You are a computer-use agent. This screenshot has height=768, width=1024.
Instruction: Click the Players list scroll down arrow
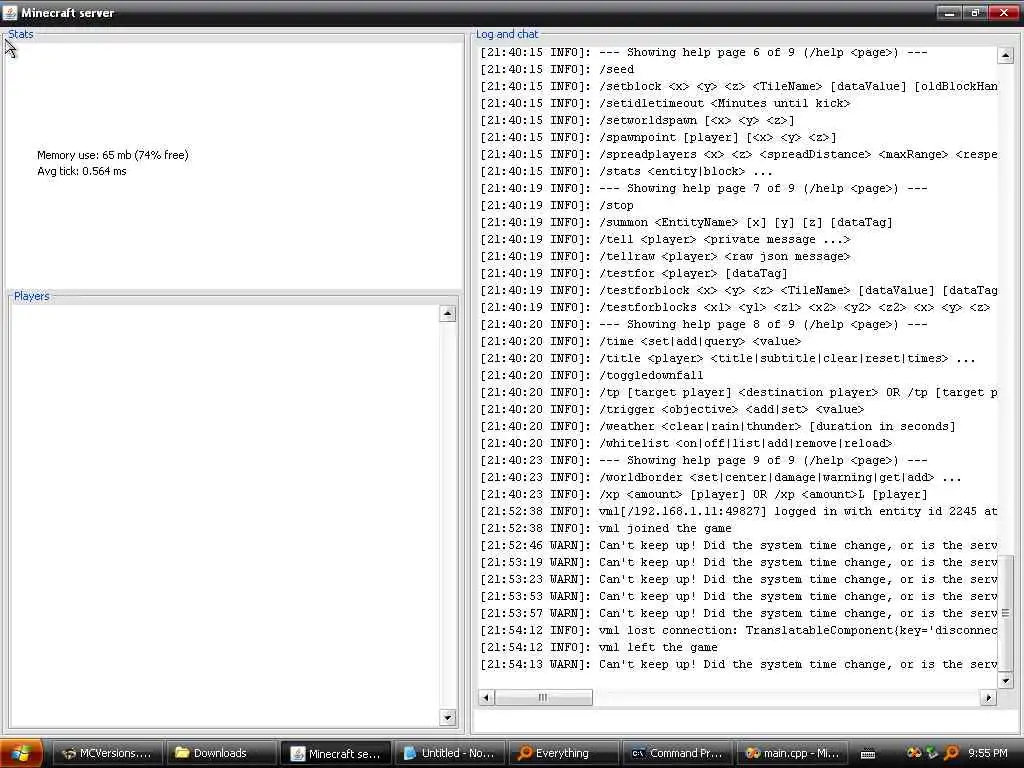click(447, 718)
